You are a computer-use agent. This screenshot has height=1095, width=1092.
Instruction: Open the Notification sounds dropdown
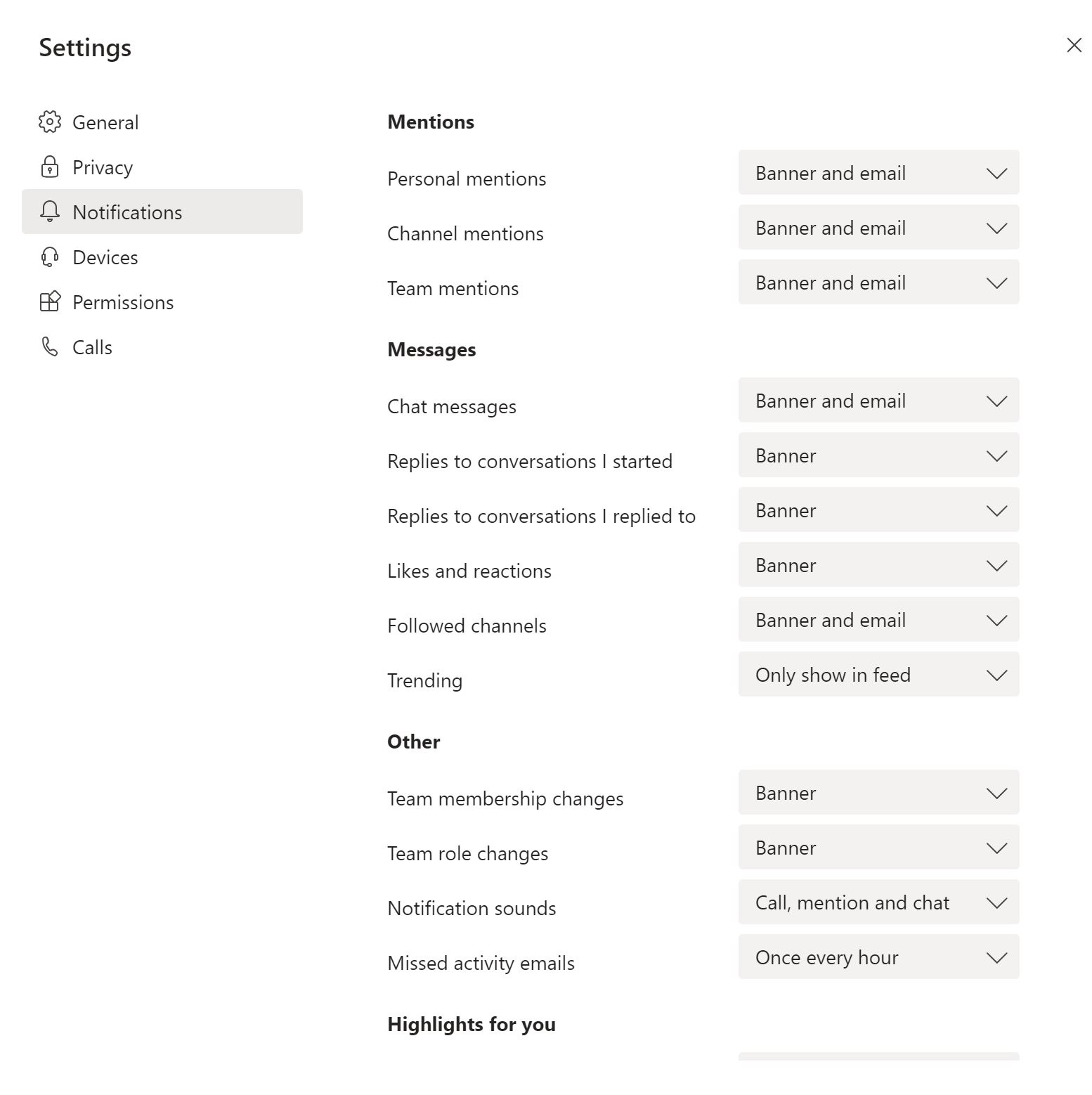(878, 902)
